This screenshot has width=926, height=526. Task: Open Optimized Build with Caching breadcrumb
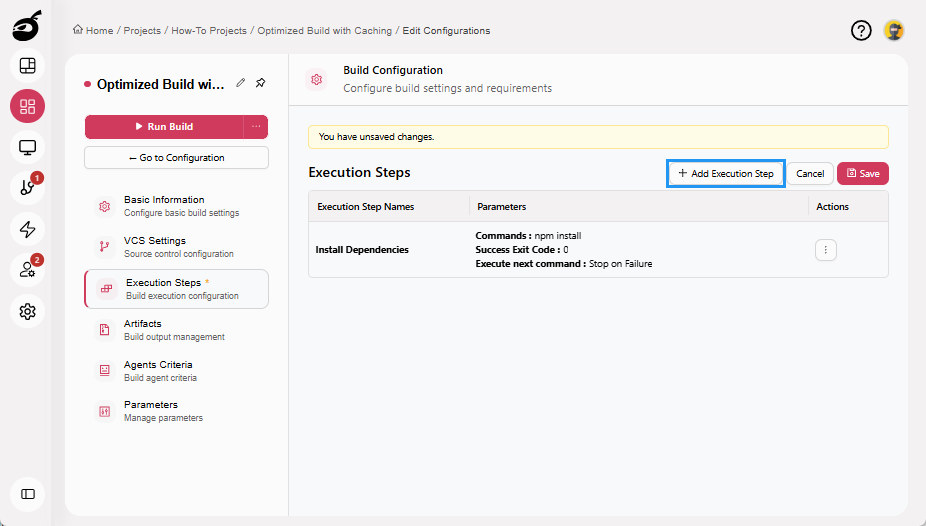coord(324,31)
